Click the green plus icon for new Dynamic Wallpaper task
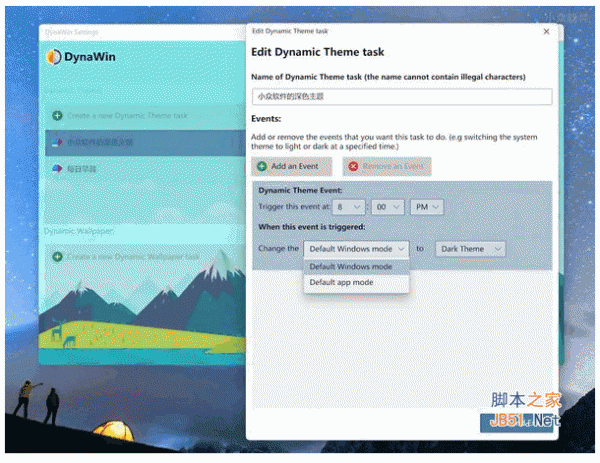Screen dimensions: 600x463 click(56, 256)
